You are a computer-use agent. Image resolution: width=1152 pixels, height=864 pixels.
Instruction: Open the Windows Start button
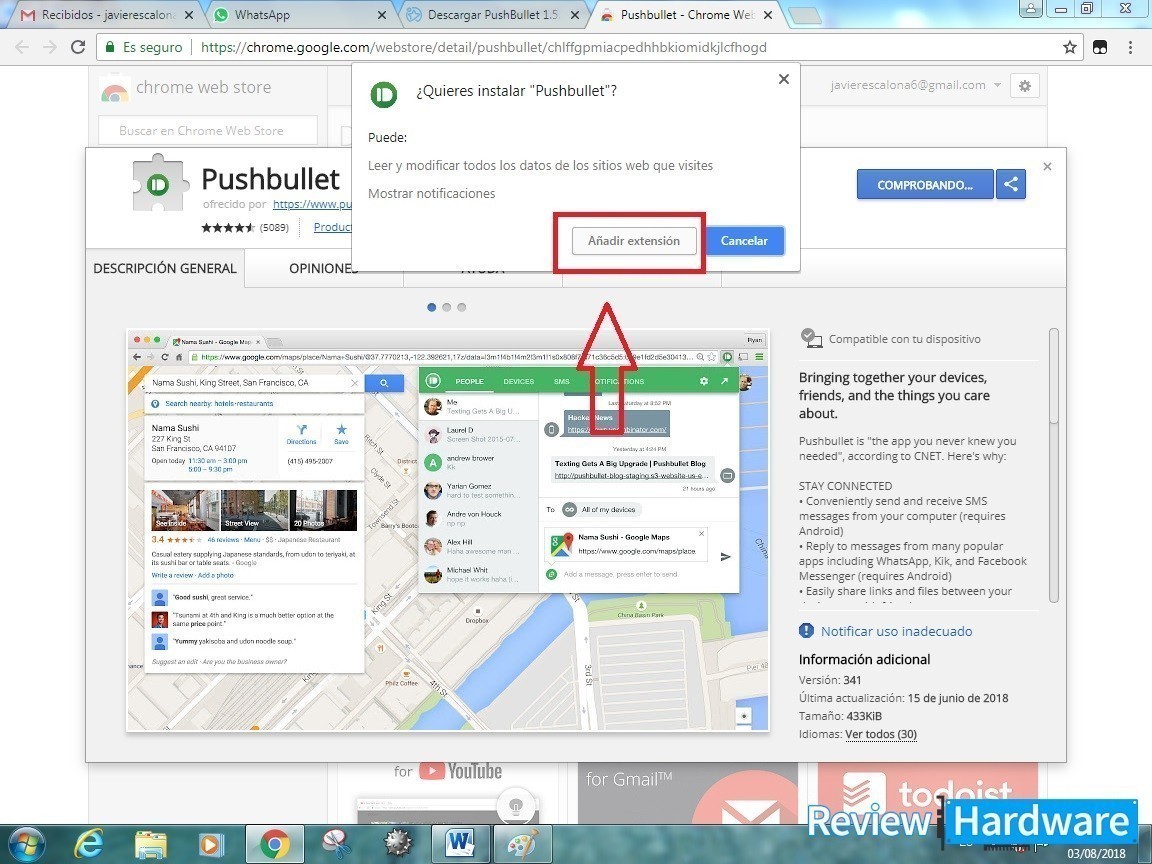(x=25, y=844)
